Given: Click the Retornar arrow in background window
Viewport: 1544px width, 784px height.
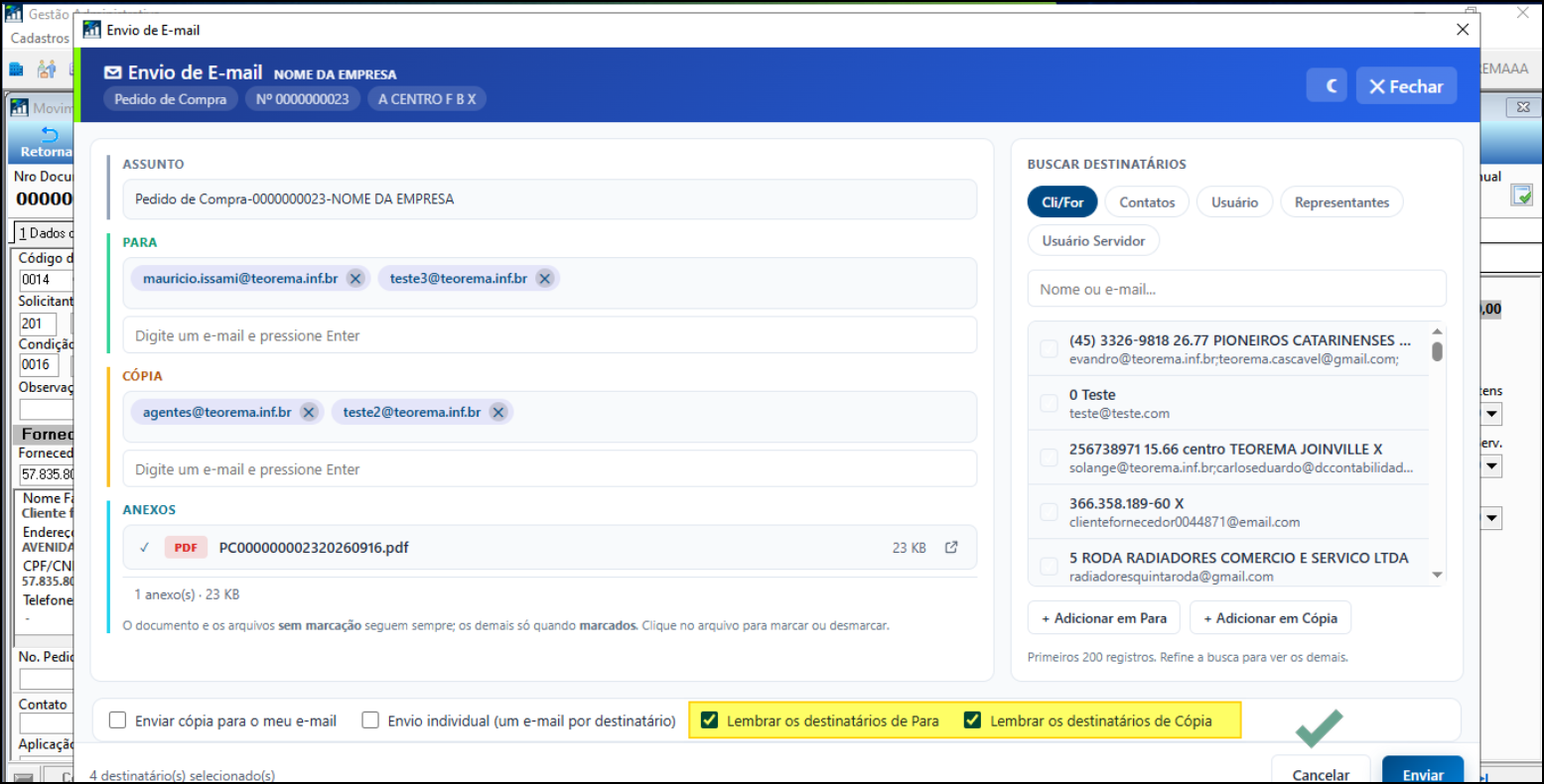Looking at the screenshot, I should 47,136.
